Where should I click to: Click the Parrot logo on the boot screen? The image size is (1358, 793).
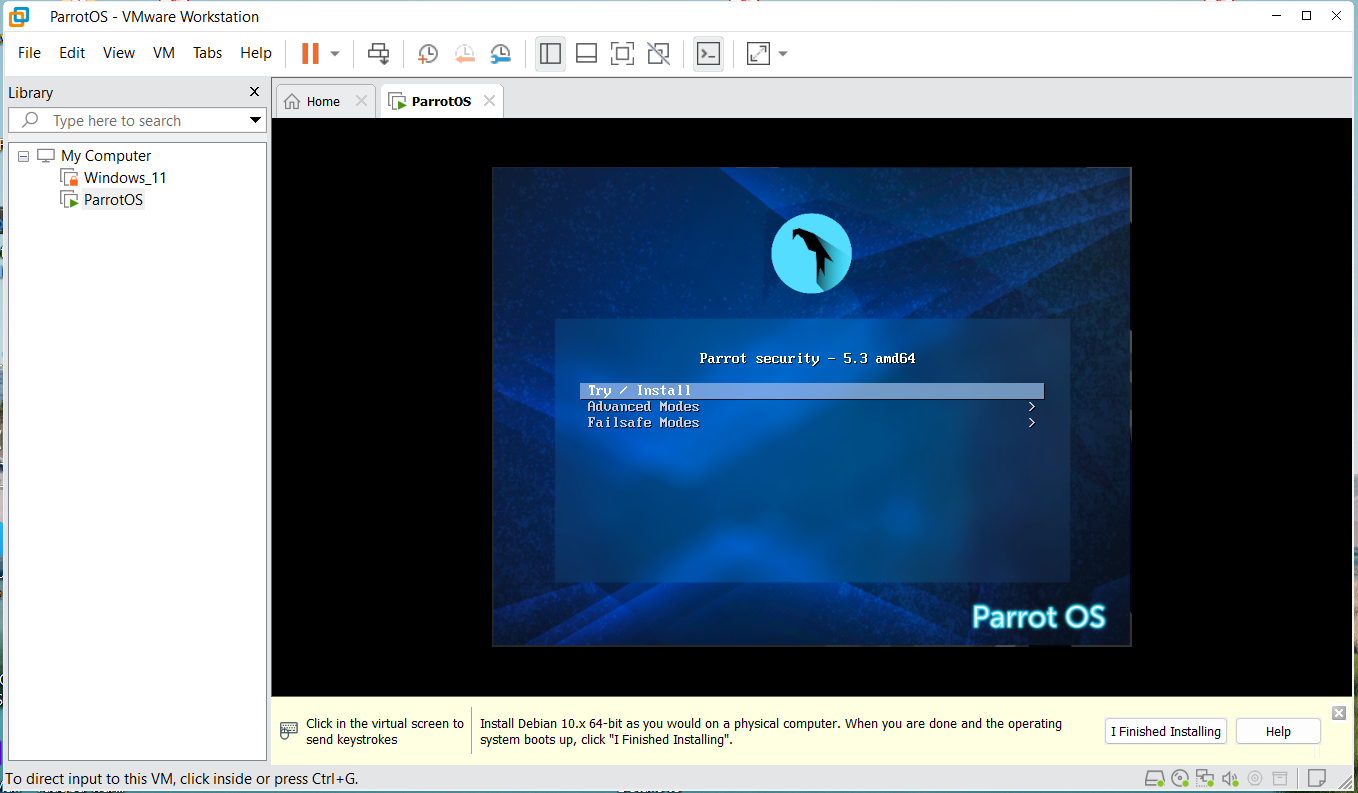pos(811,254)
